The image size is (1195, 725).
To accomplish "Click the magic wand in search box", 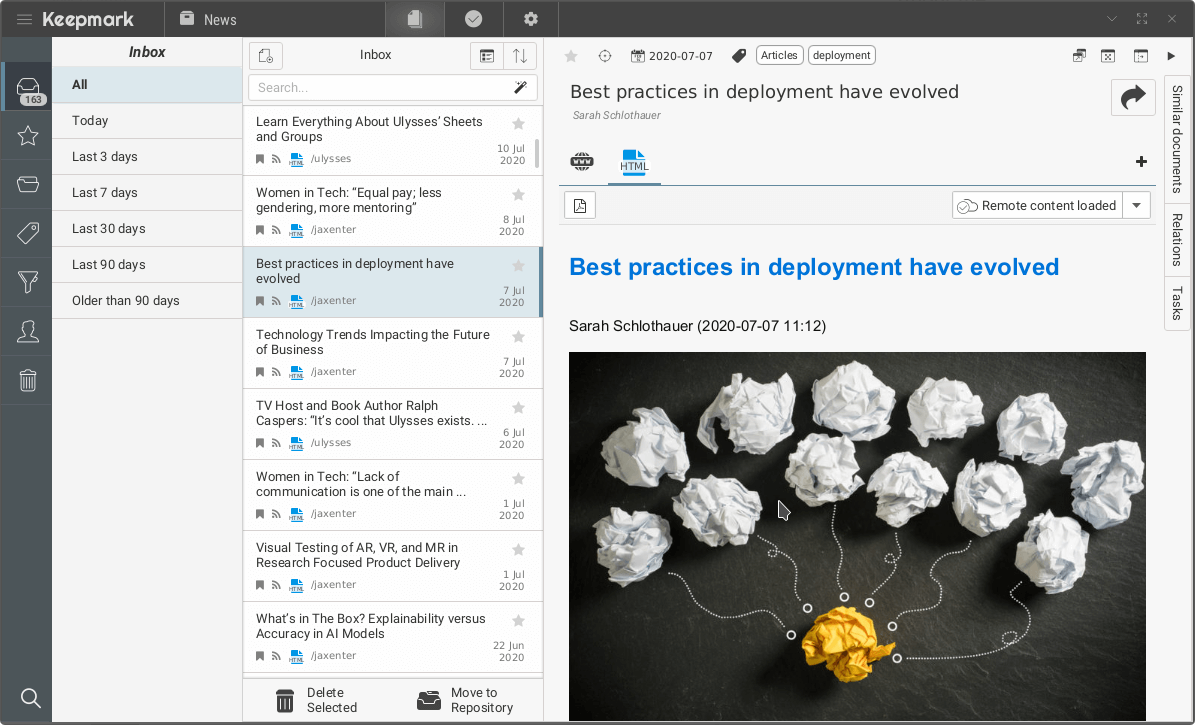I will [x=520, y=88].
